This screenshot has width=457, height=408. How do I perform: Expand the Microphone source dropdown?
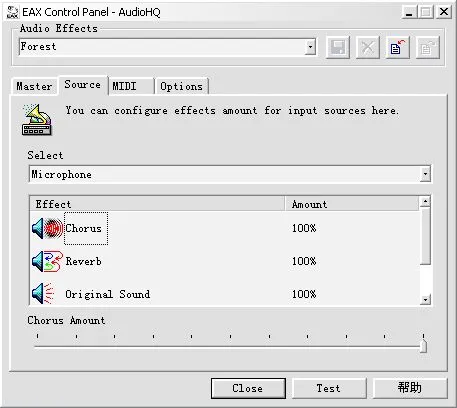[425, 174]
